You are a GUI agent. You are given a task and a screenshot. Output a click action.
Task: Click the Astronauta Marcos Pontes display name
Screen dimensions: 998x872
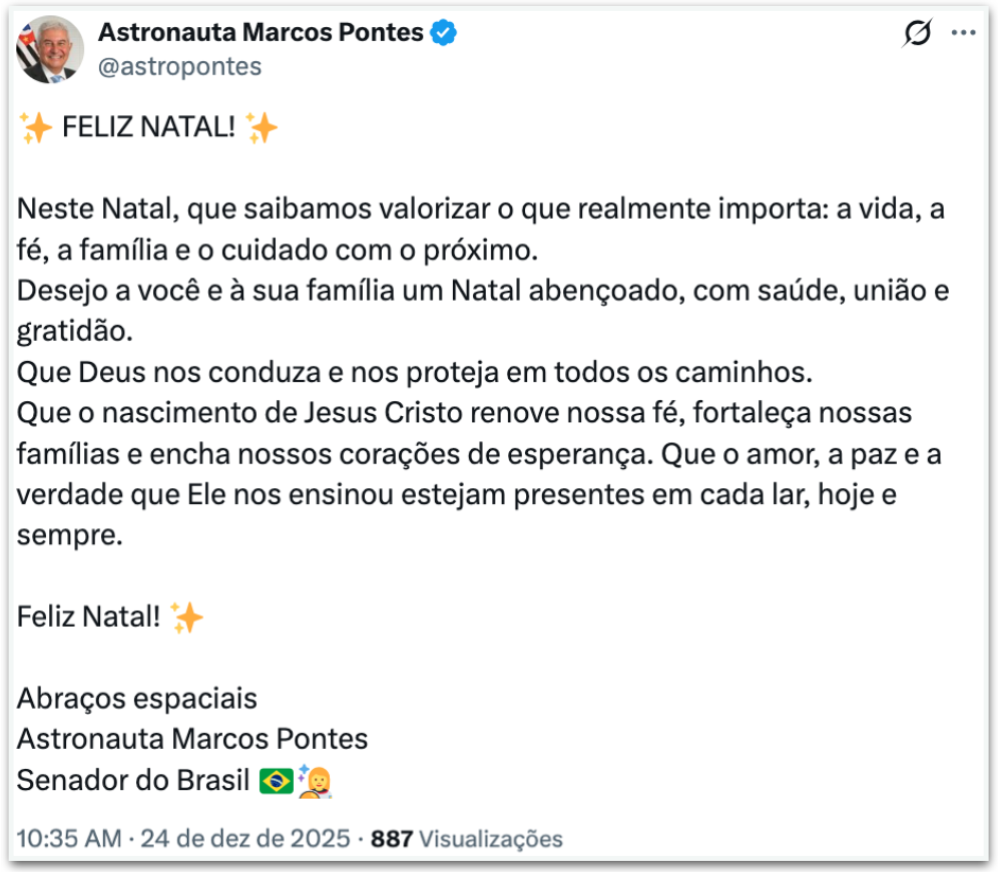click(260, 33)
